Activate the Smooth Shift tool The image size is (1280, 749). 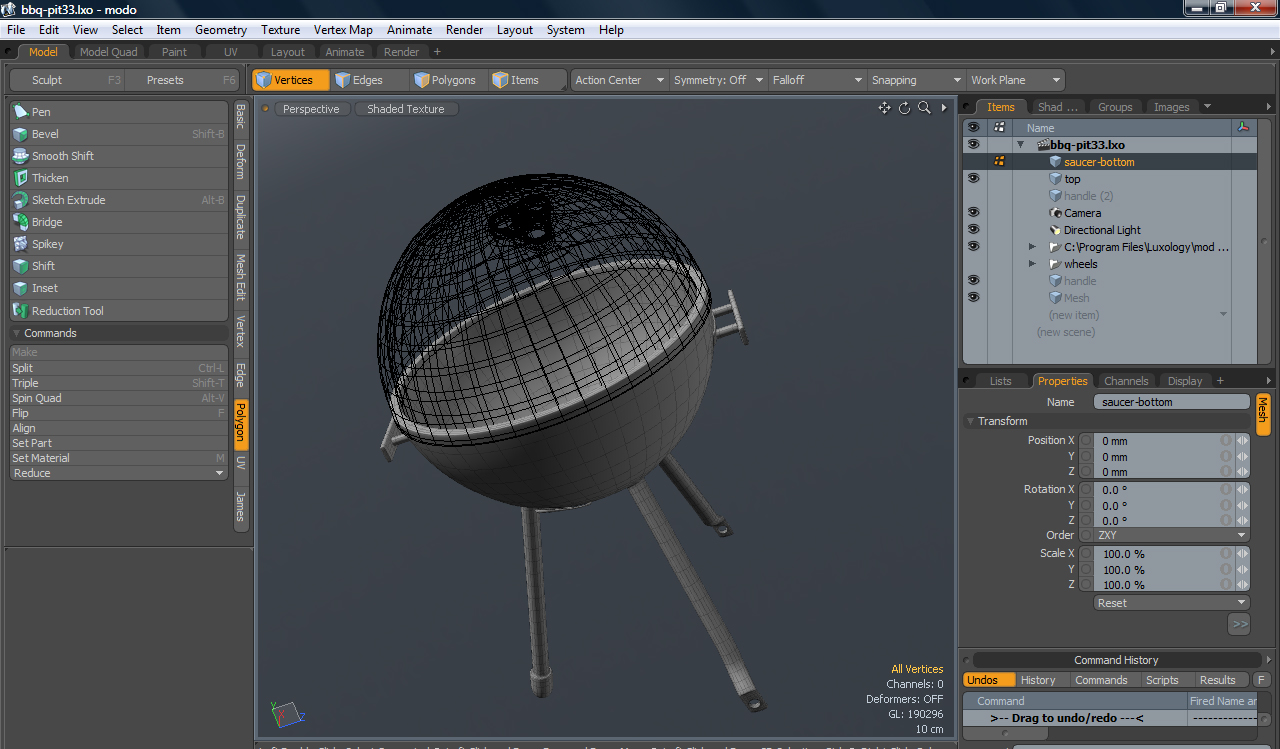tap(119, 156)
